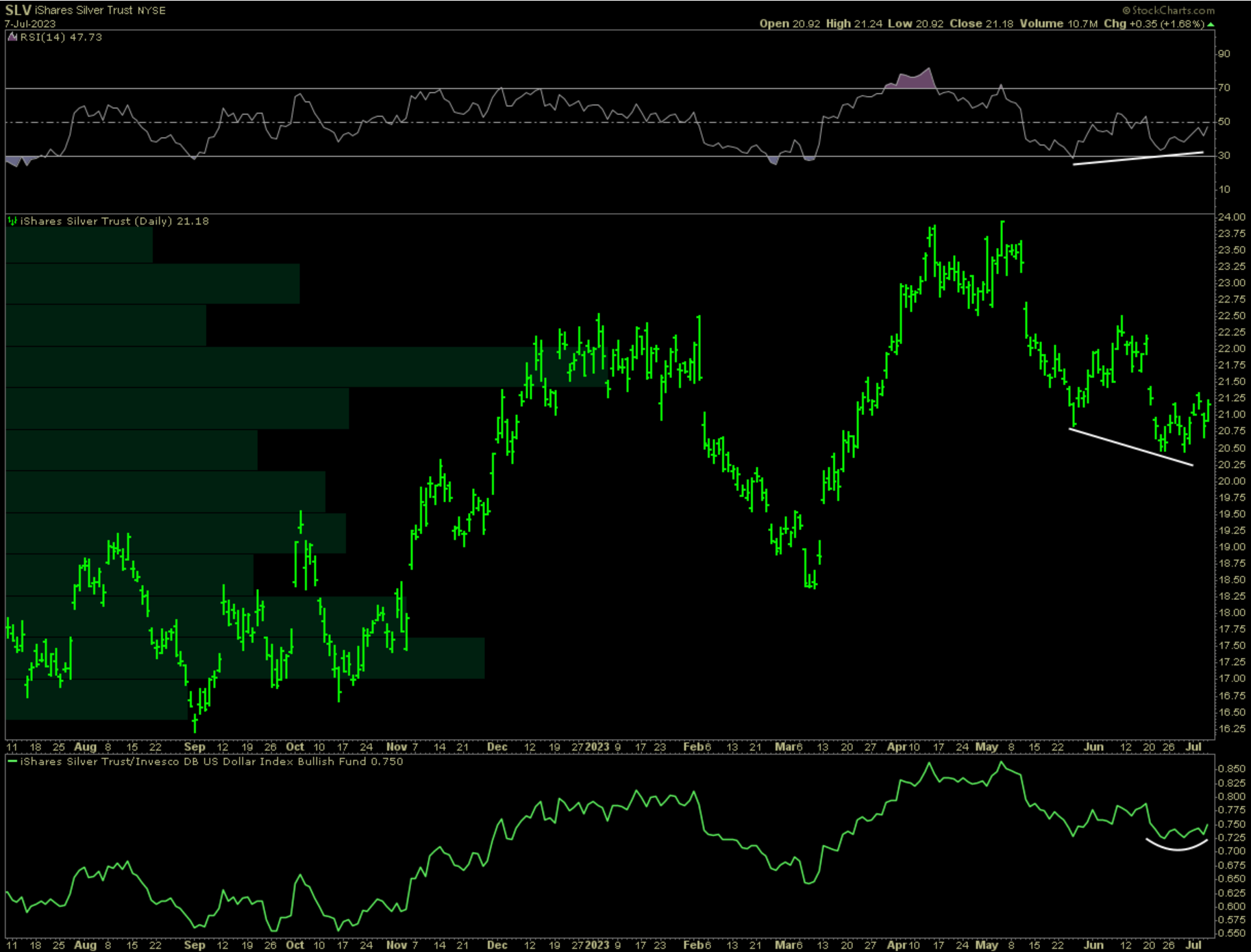Click the 21.00 price axis label
This screenshot has width=1251, height=952.
click(x=1232, y=414)
